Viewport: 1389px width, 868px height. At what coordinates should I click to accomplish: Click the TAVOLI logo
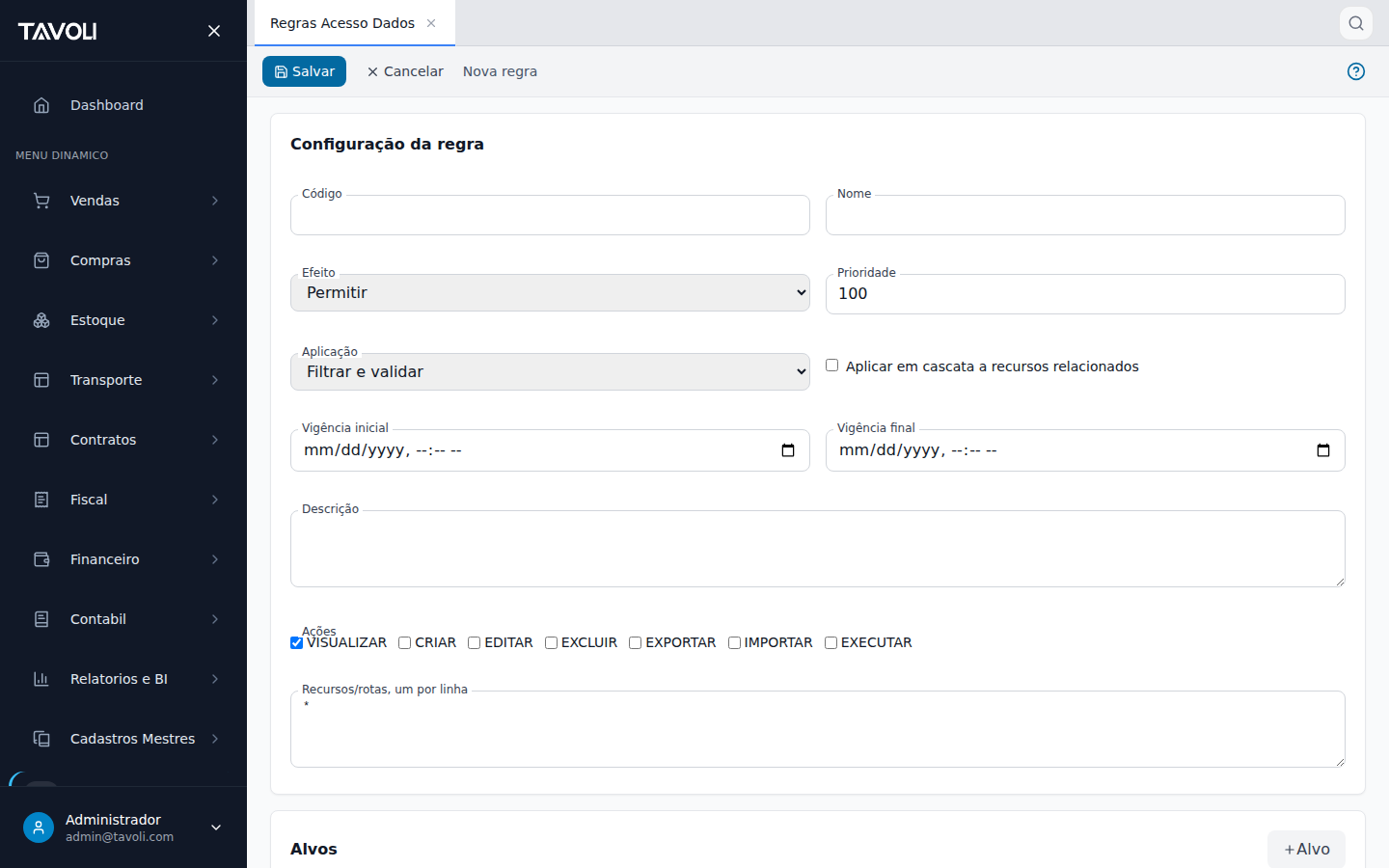click(57, 31)
